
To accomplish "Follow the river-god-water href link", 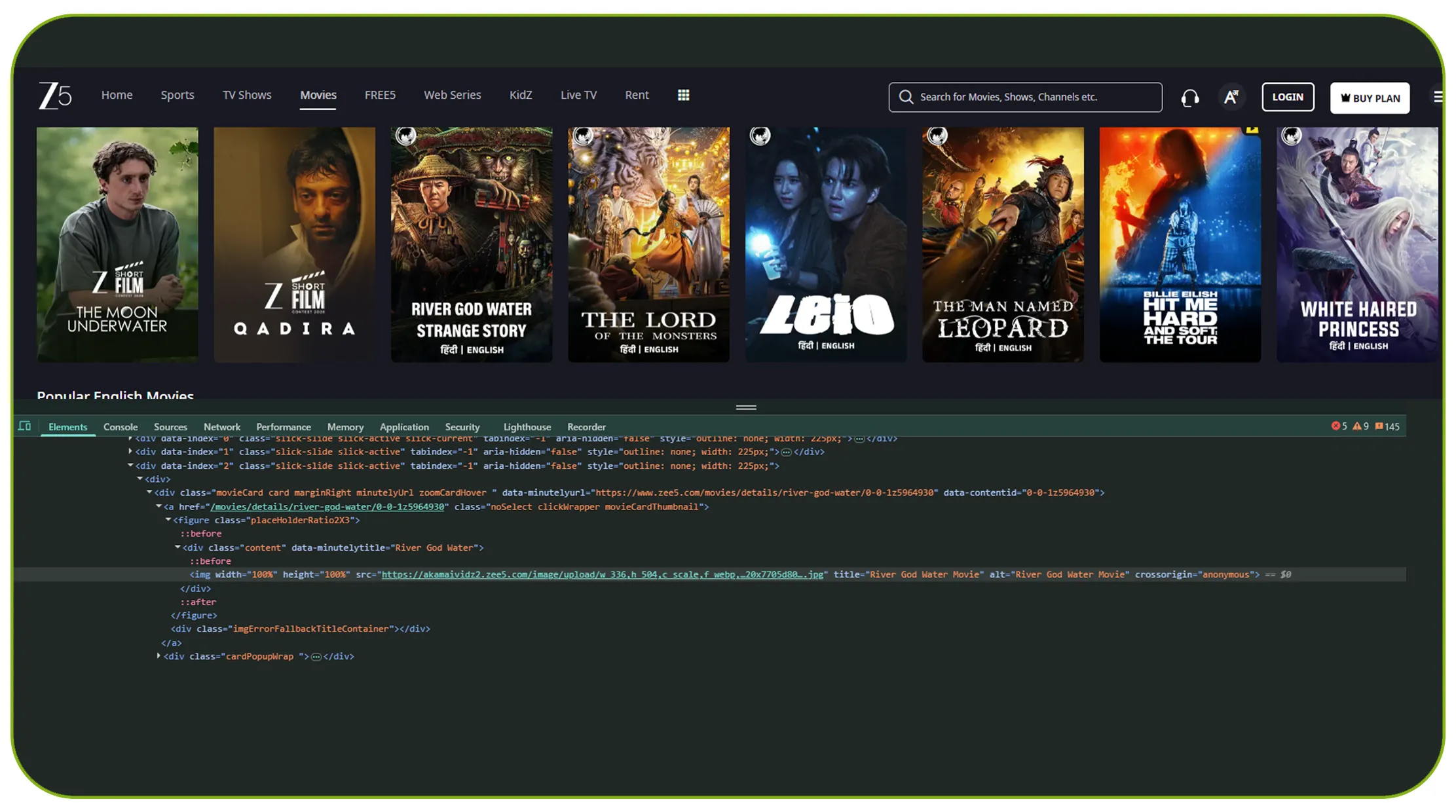I will point(327,507).
